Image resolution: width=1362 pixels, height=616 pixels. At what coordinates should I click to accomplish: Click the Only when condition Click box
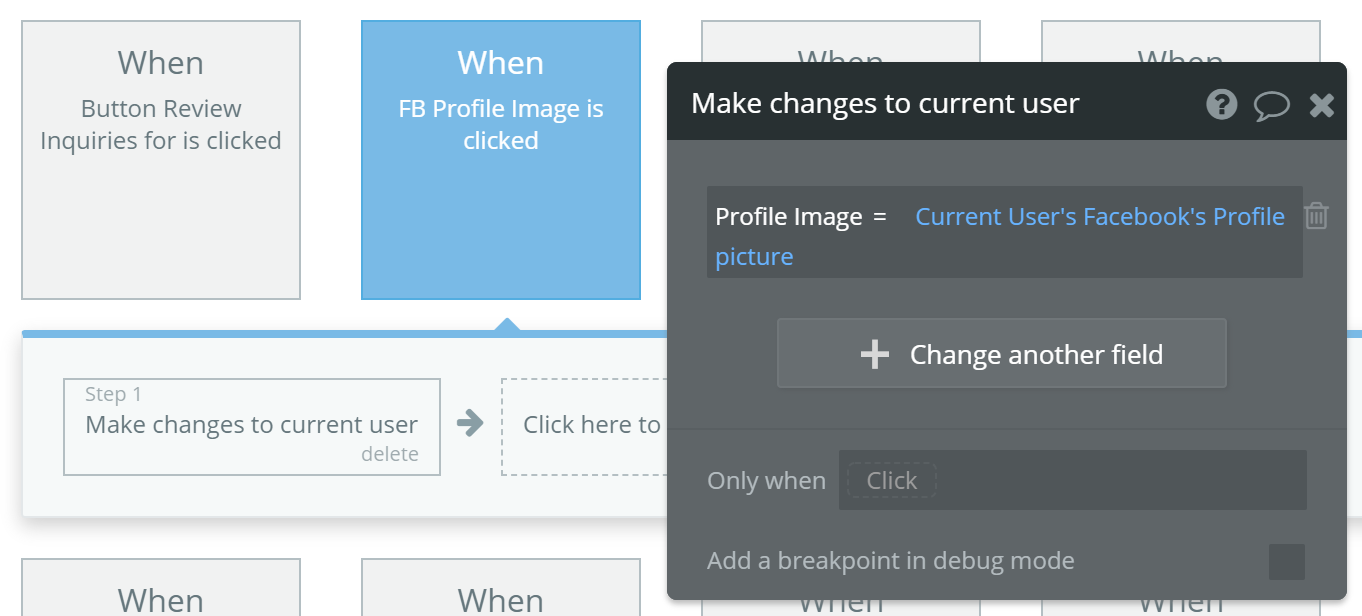(891, 480)
